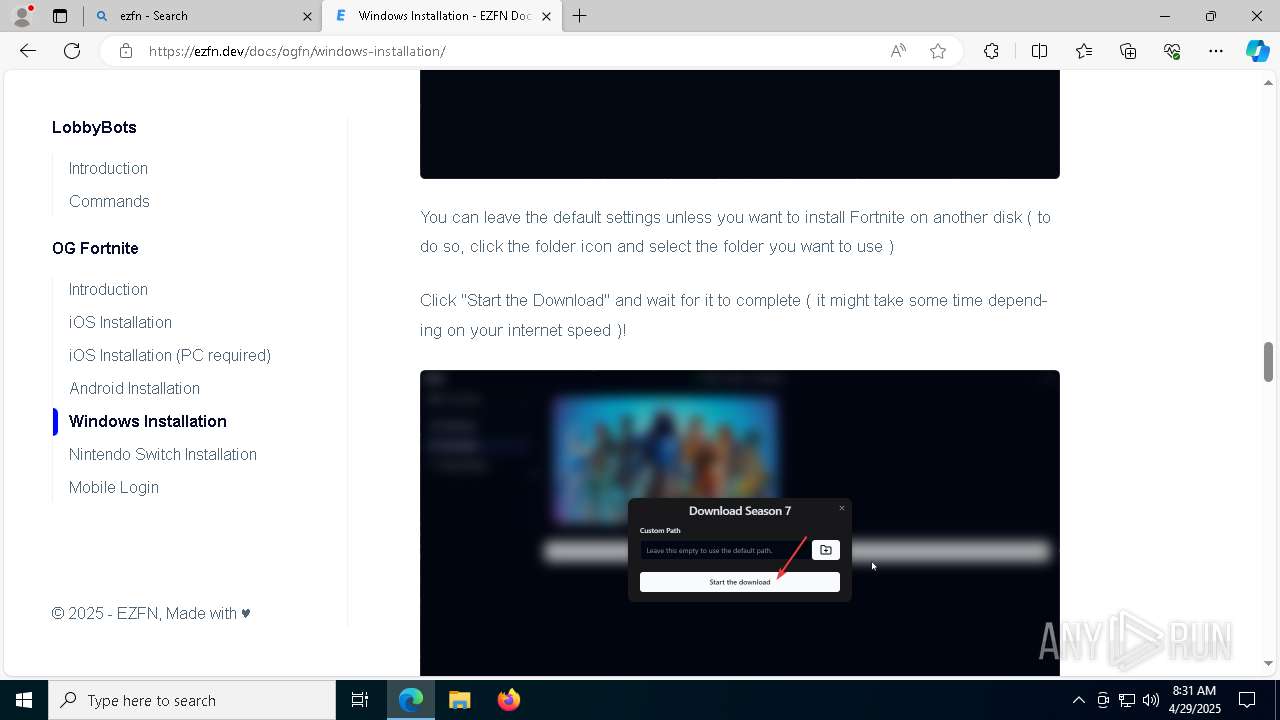Open the Edge profile icon
This screenshot has width=1280, height=720.
tap(22, 16)
